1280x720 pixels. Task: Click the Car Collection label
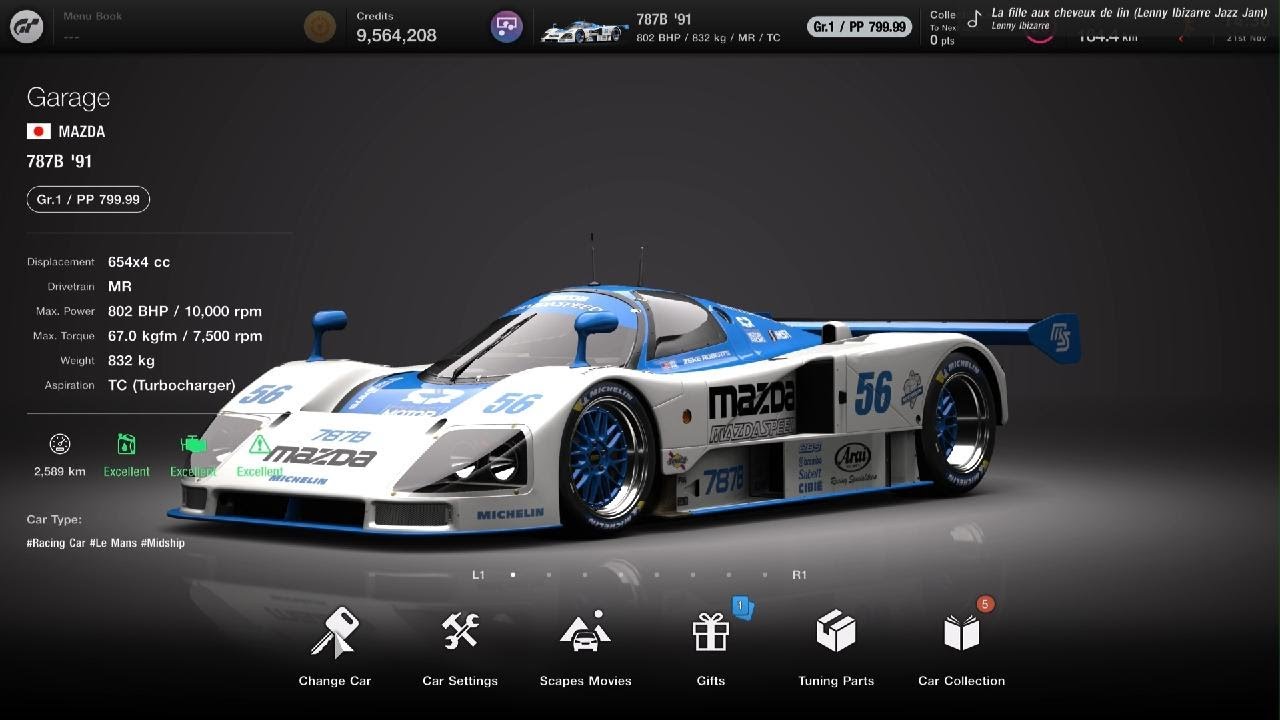pos(962,681)
